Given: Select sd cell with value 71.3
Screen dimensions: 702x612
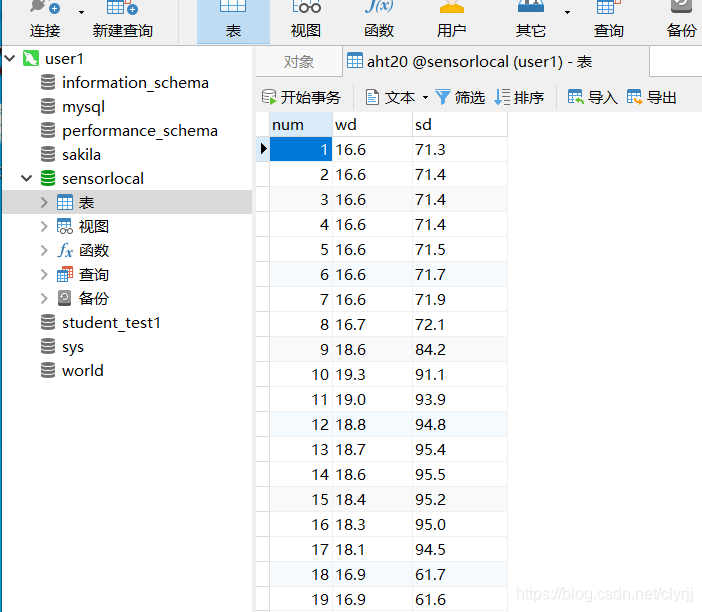Looking at the screenshot, I should [x=460, y=149].
